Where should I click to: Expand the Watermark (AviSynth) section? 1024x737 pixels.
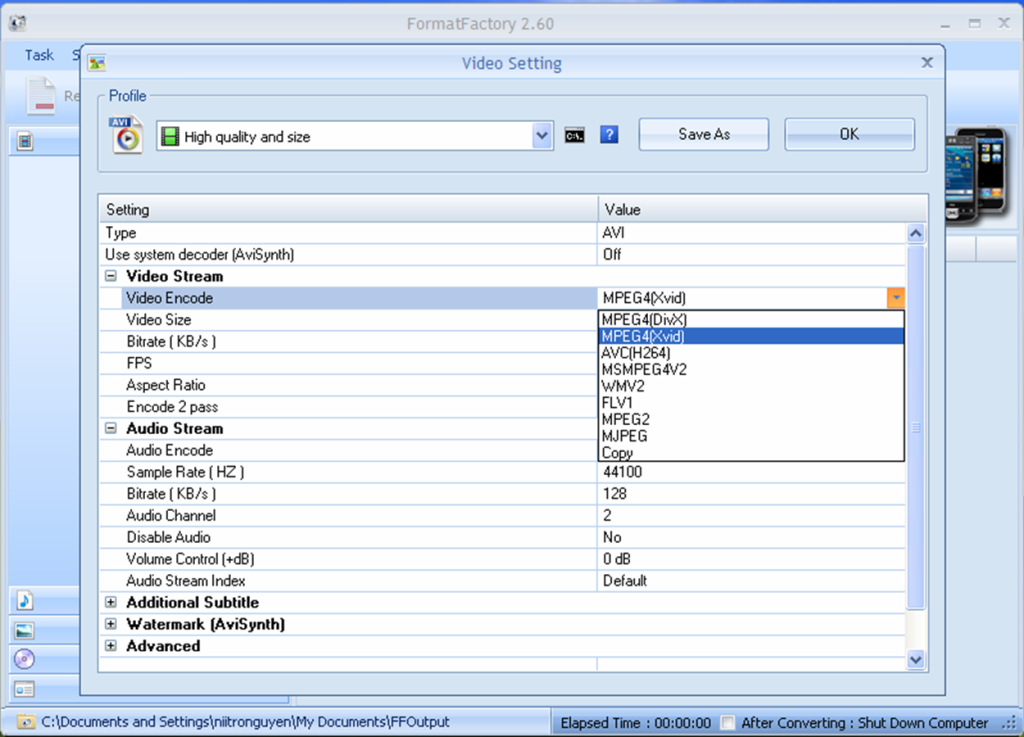111,624
